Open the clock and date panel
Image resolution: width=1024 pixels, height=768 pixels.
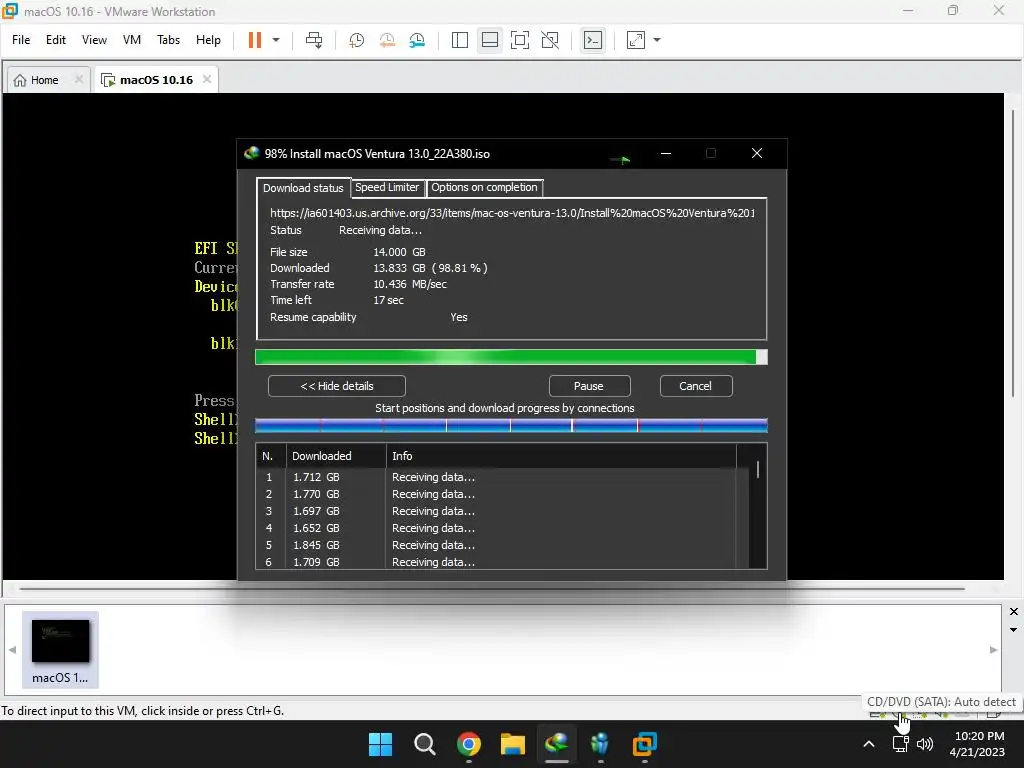(x=978, y=744)
